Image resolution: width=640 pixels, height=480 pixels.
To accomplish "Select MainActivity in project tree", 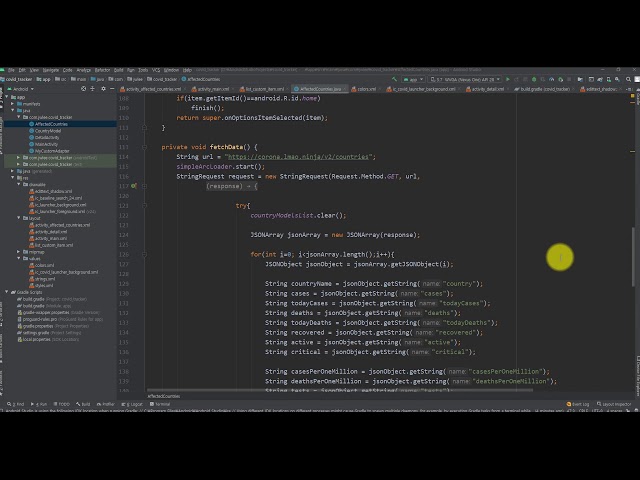I will [x=46, y=144].
